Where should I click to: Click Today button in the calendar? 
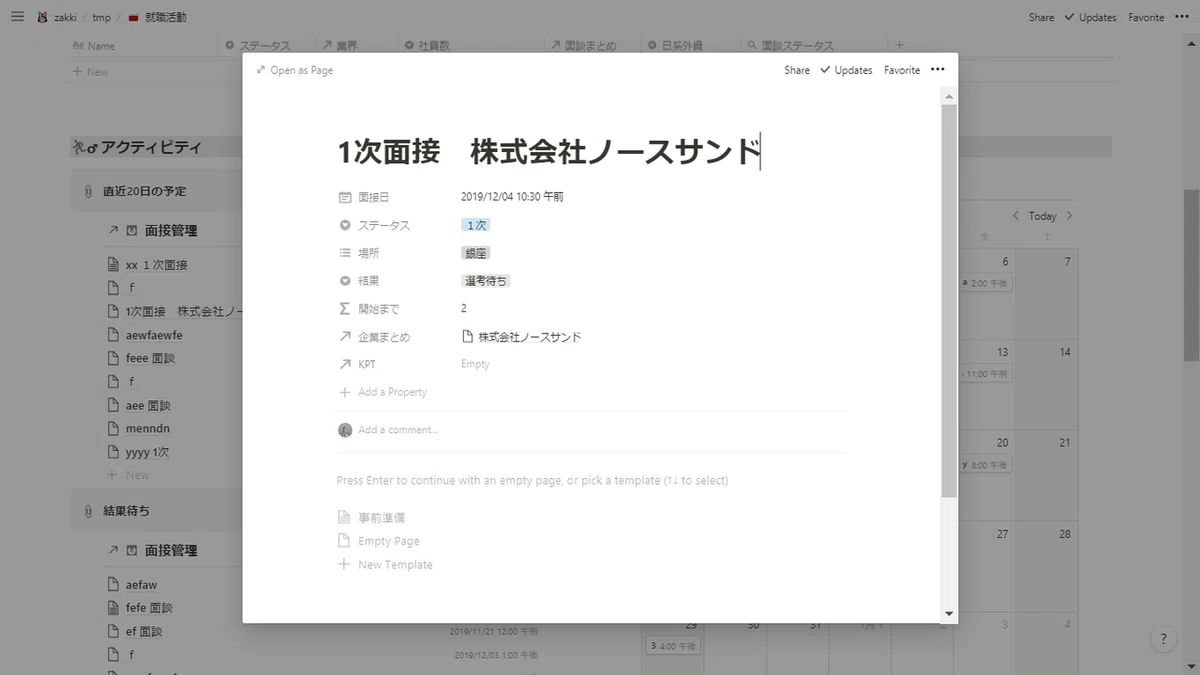[x=1042, y=216]
